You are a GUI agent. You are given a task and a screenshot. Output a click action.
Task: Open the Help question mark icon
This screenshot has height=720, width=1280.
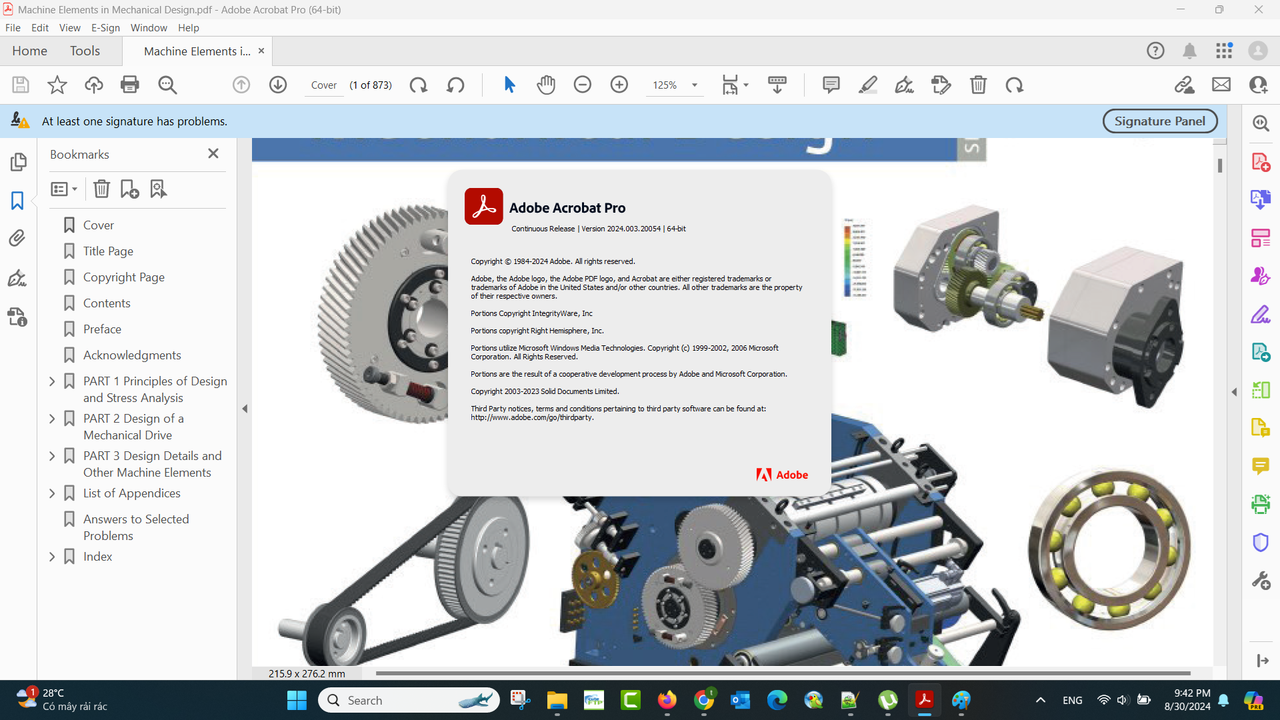click(x=1155, y=51)
